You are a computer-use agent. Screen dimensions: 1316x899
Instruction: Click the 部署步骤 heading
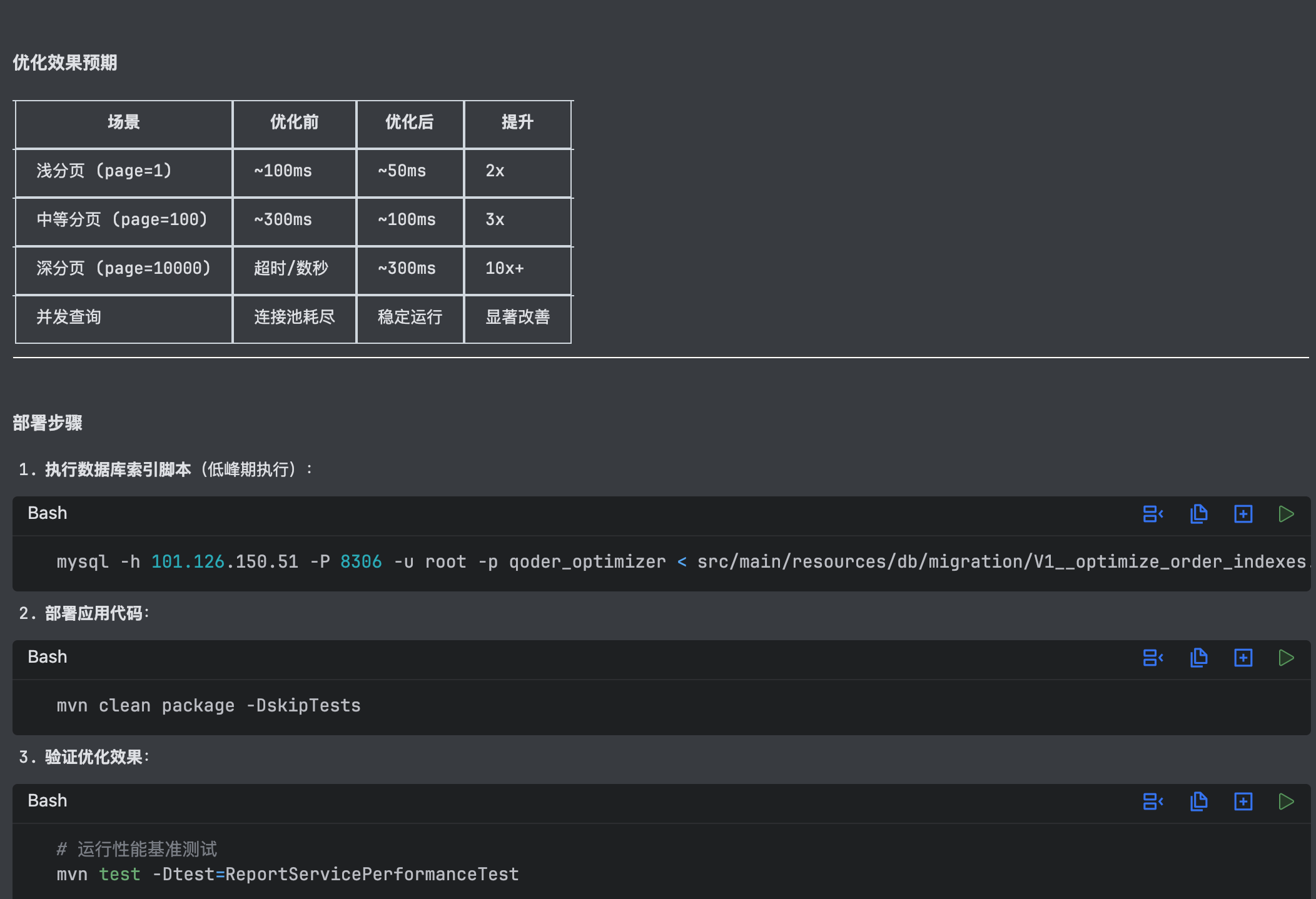(x=48, y=423)
